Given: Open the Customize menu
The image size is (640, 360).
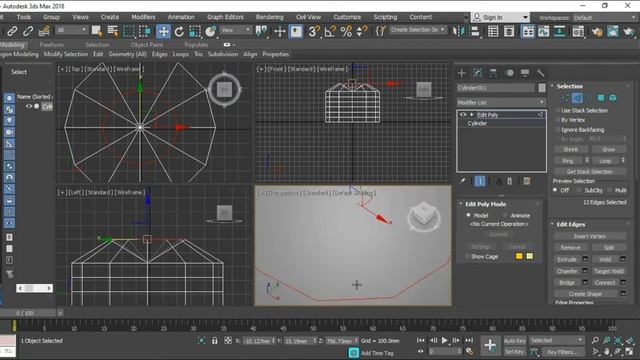Looking at the screenshot, I should 347,17.
